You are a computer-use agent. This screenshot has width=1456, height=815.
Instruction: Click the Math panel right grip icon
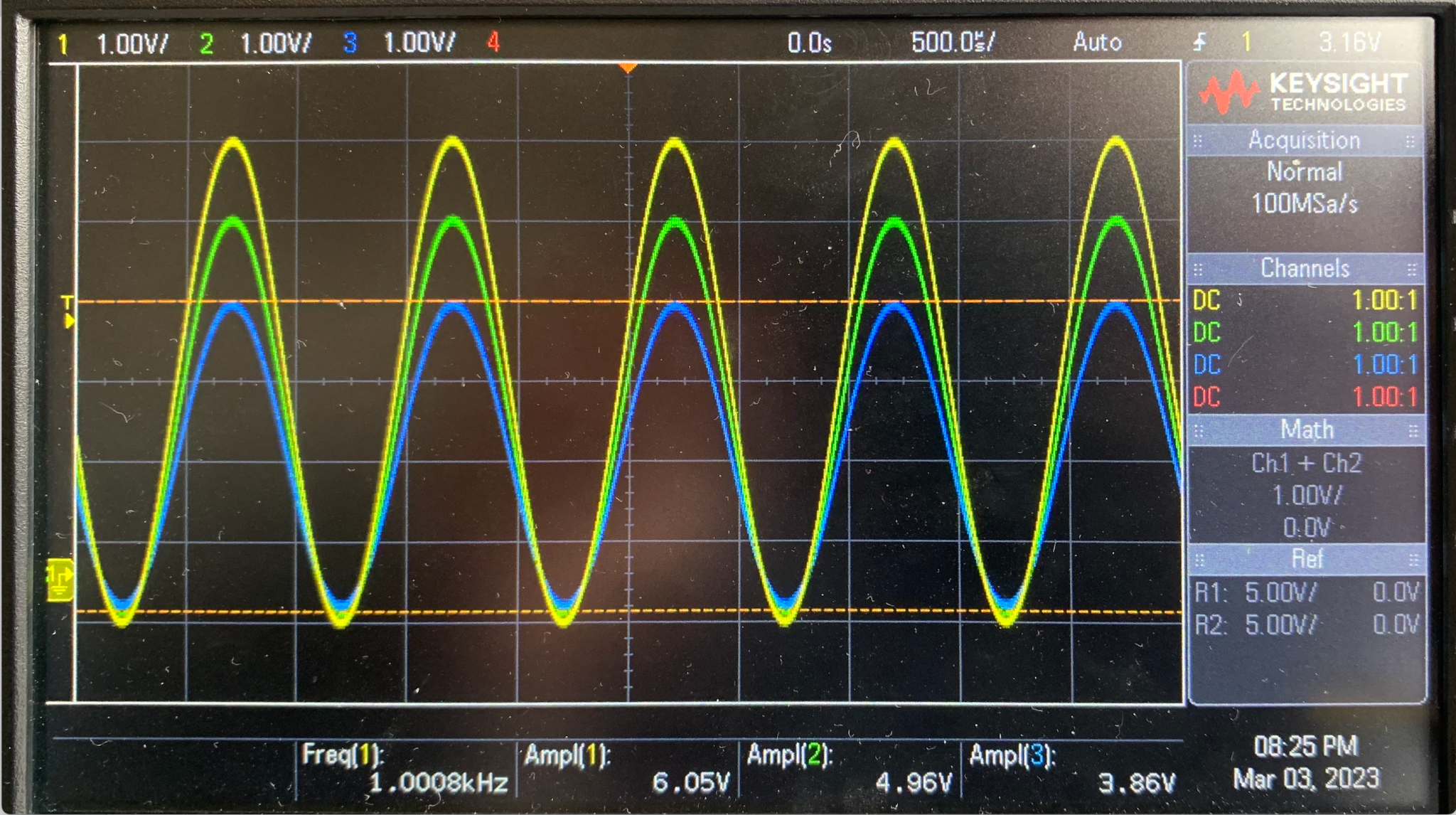point(1413,431)
